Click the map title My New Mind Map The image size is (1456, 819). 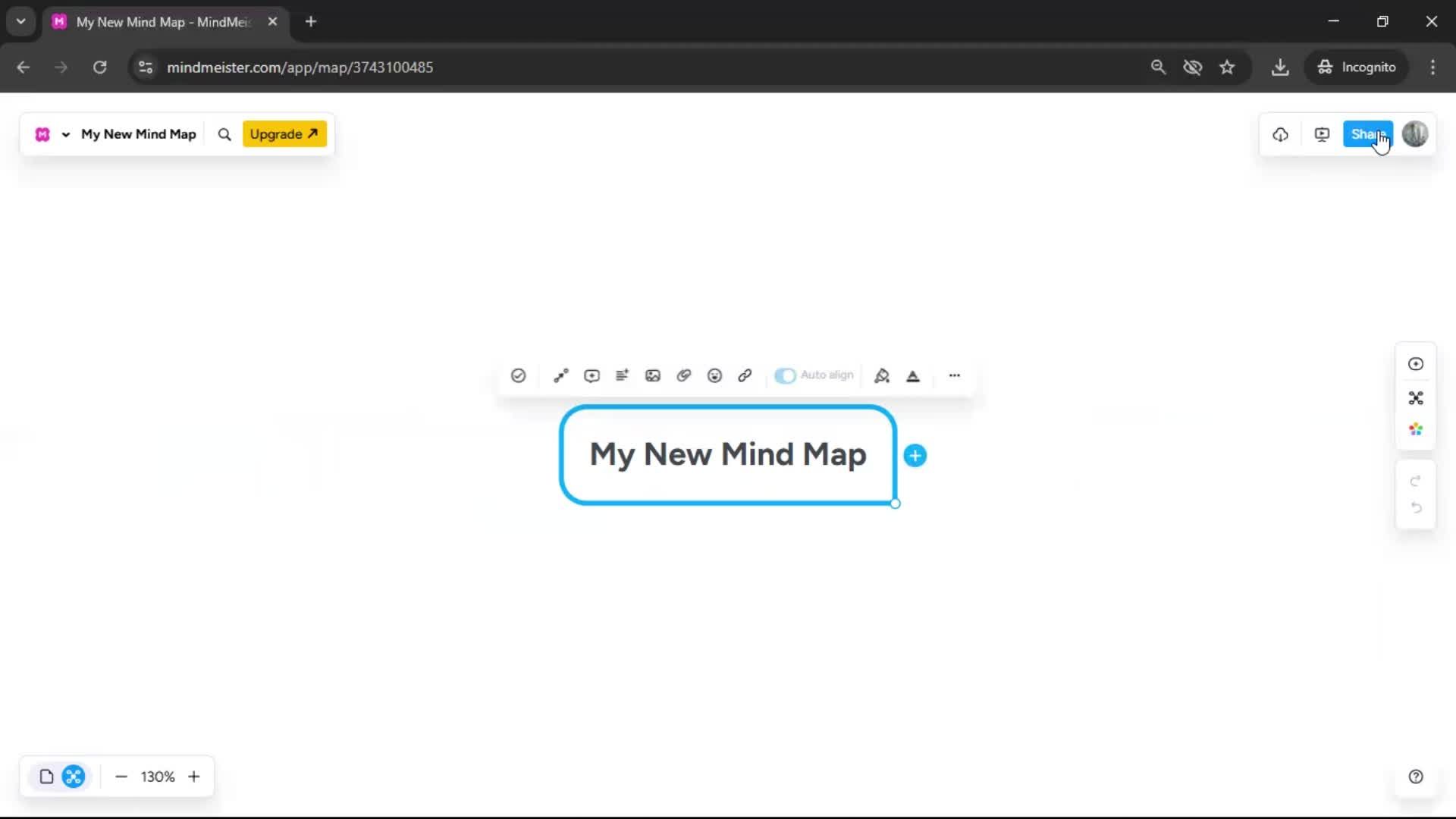click(x=138, y=134)
